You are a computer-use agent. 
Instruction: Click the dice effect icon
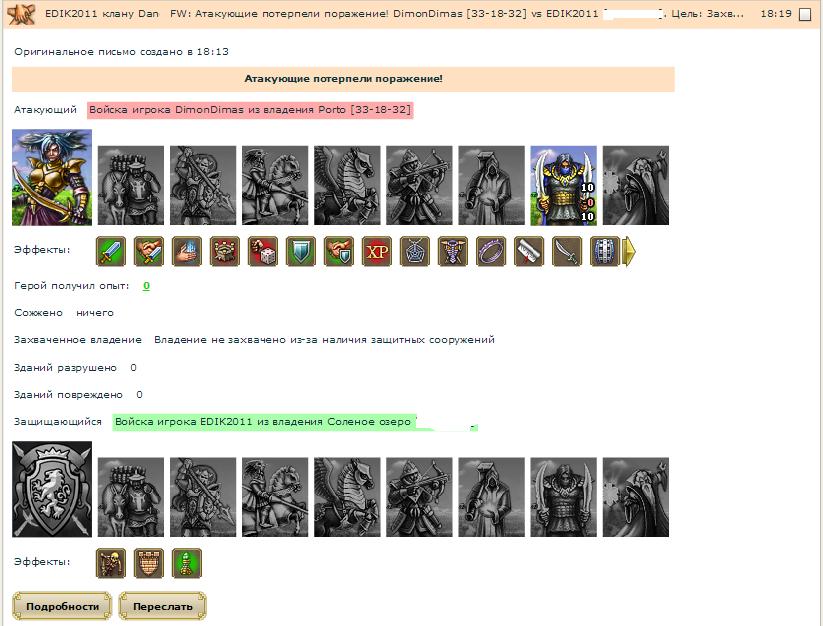[x=263, y=251]
